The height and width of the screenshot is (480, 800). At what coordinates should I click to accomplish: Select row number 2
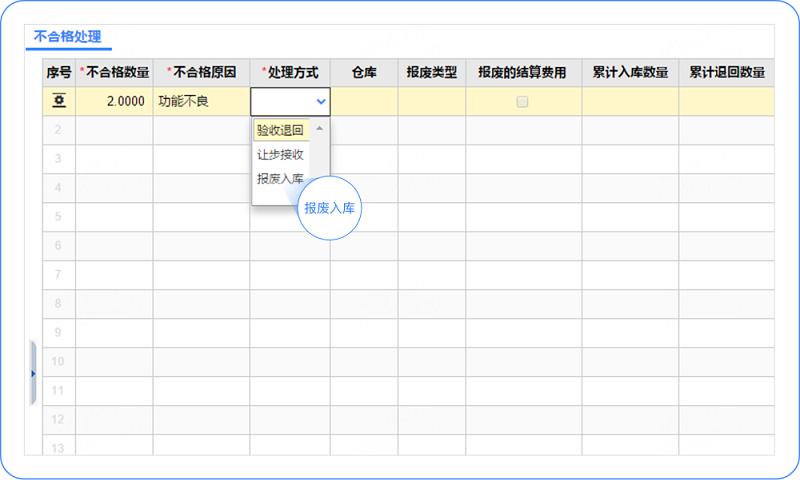[x=58, y=130]
